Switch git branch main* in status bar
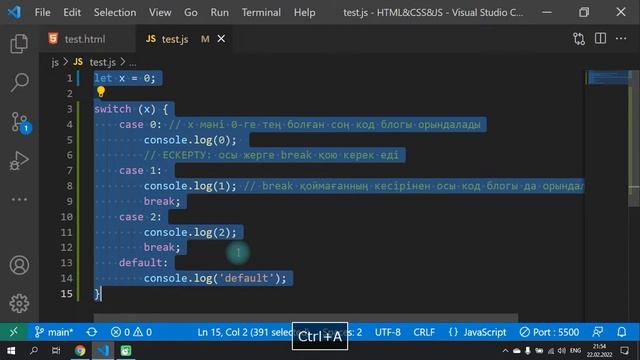This screenshot has height=360, width=640. click(x=54, y=332)
